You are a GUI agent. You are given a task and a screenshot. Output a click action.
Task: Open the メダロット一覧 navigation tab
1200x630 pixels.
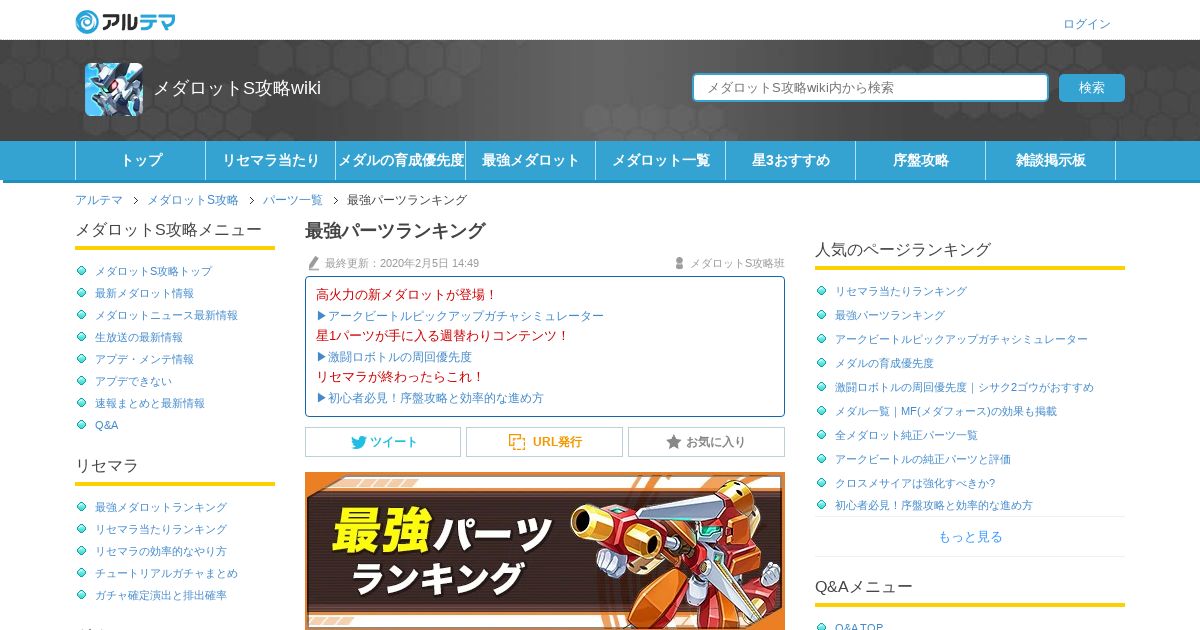(661, 160)
